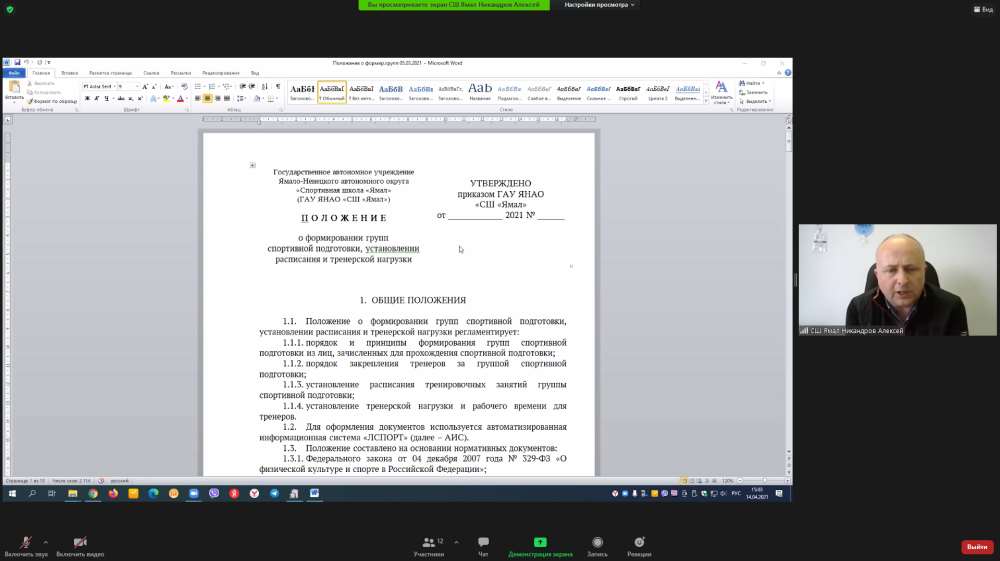Click the Windows Start button
This screenshot has height=561, width=1000.
pos(12,493)
